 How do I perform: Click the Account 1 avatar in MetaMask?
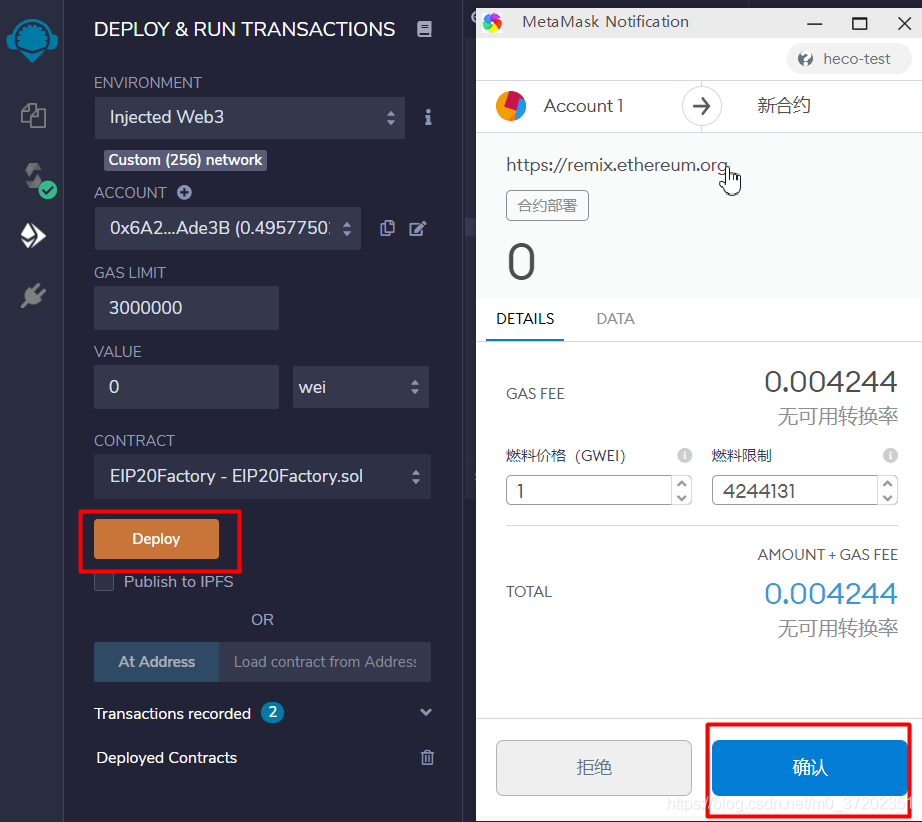511,106
